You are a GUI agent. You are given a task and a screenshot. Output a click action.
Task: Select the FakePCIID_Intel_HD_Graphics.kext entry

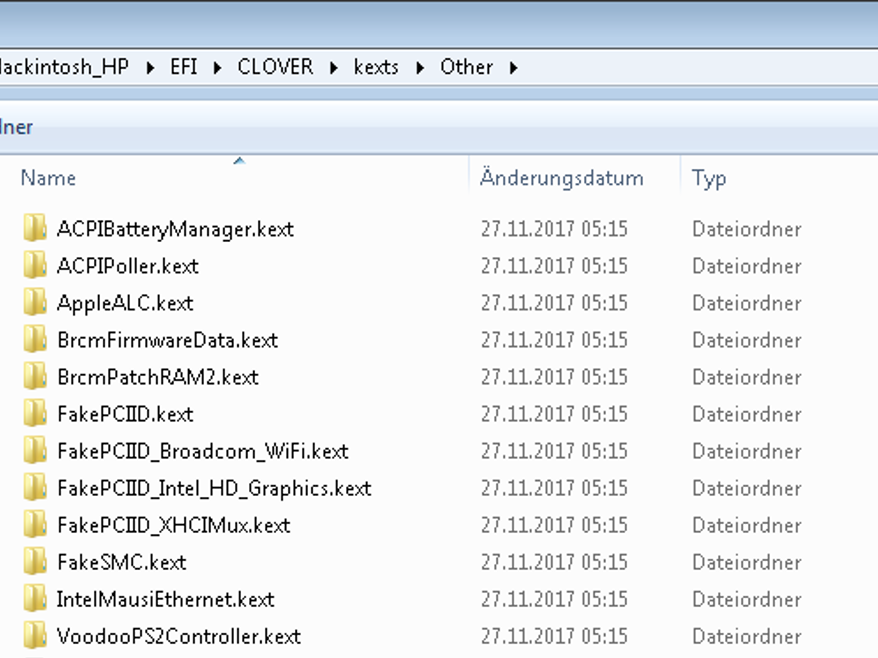(213, 488)
